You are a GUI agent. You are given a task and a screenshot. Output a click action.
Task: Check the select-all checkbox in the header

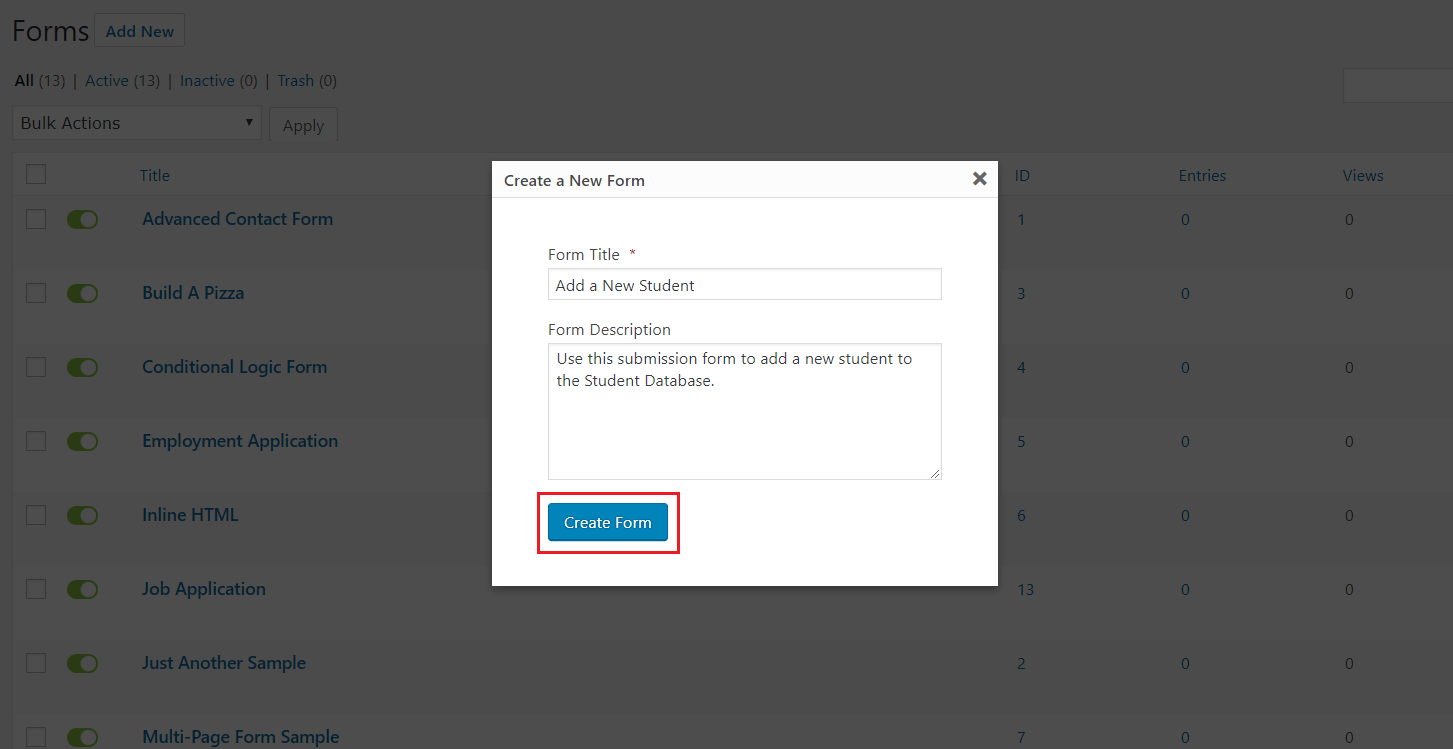[x=35, y=173]
